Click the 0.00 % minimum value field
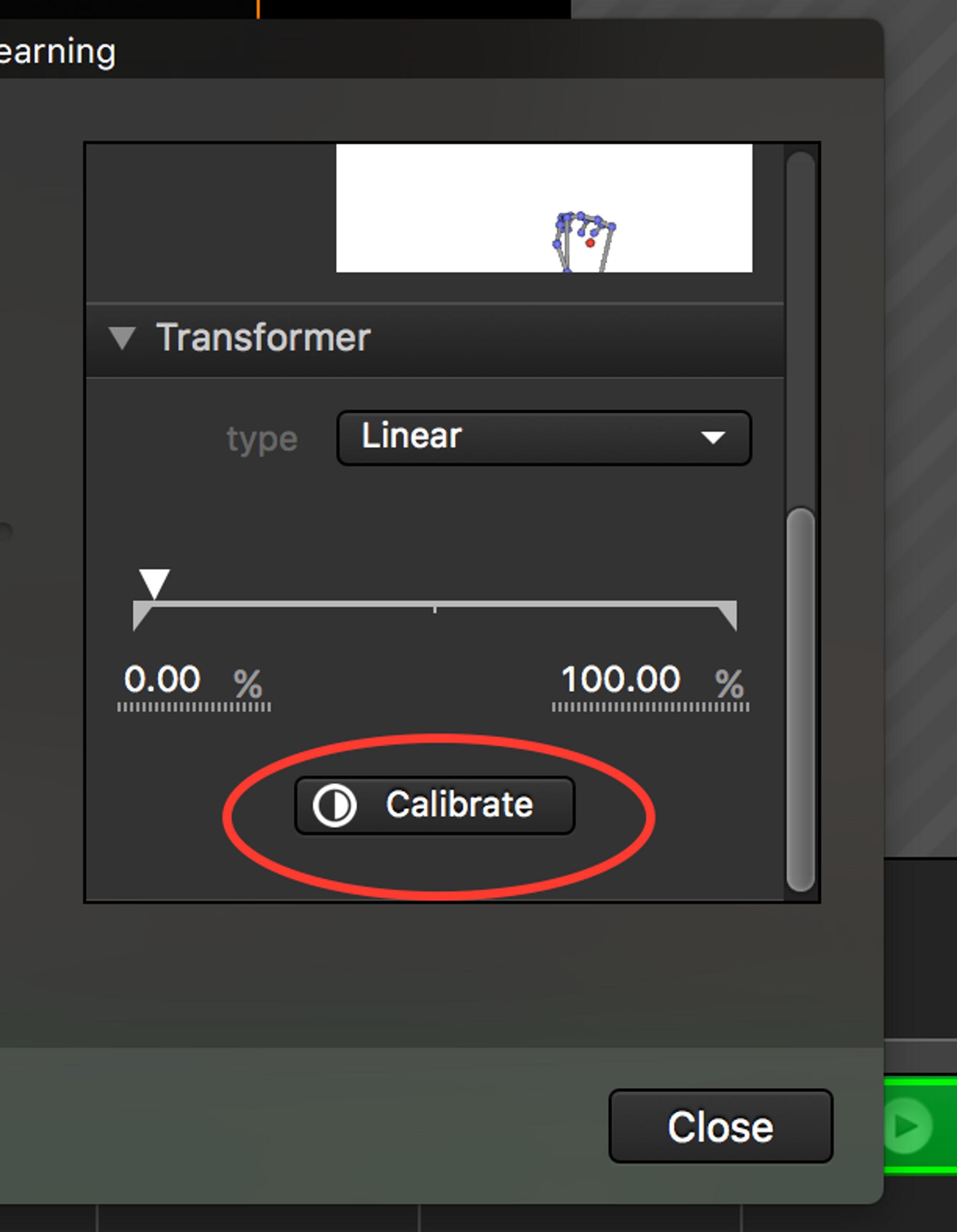Viewport: 957px width, 1232px height. click(193, 686)
